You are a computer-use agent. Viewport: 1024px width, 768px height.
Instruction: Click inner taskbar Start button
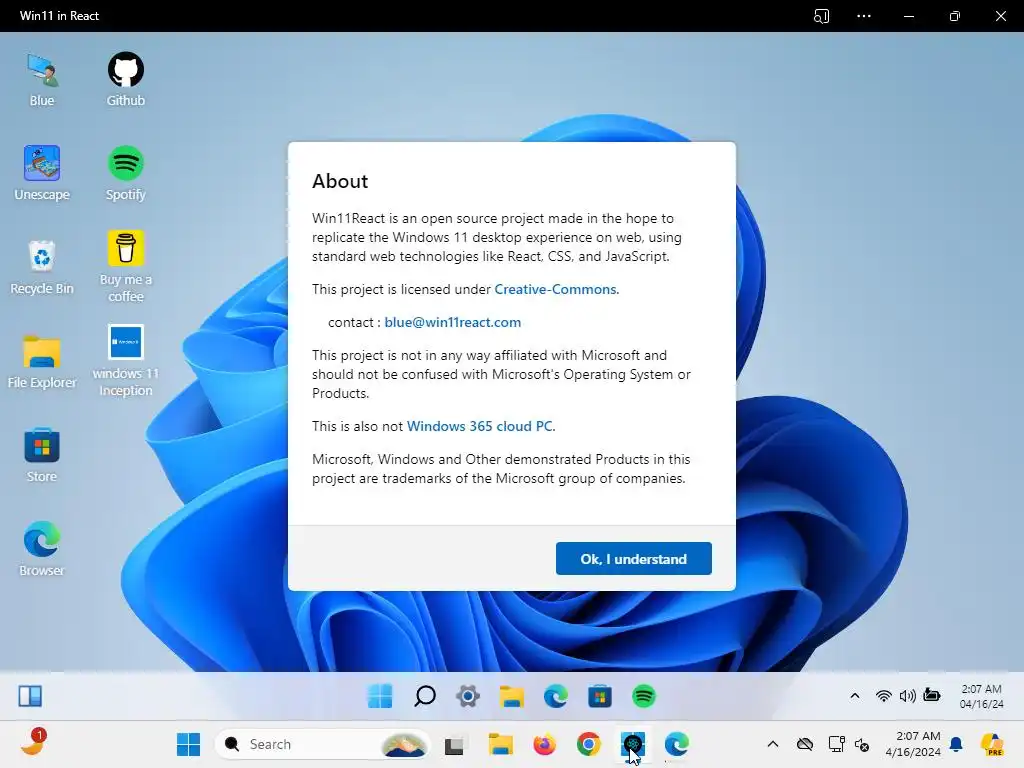(x=380, y=696)
